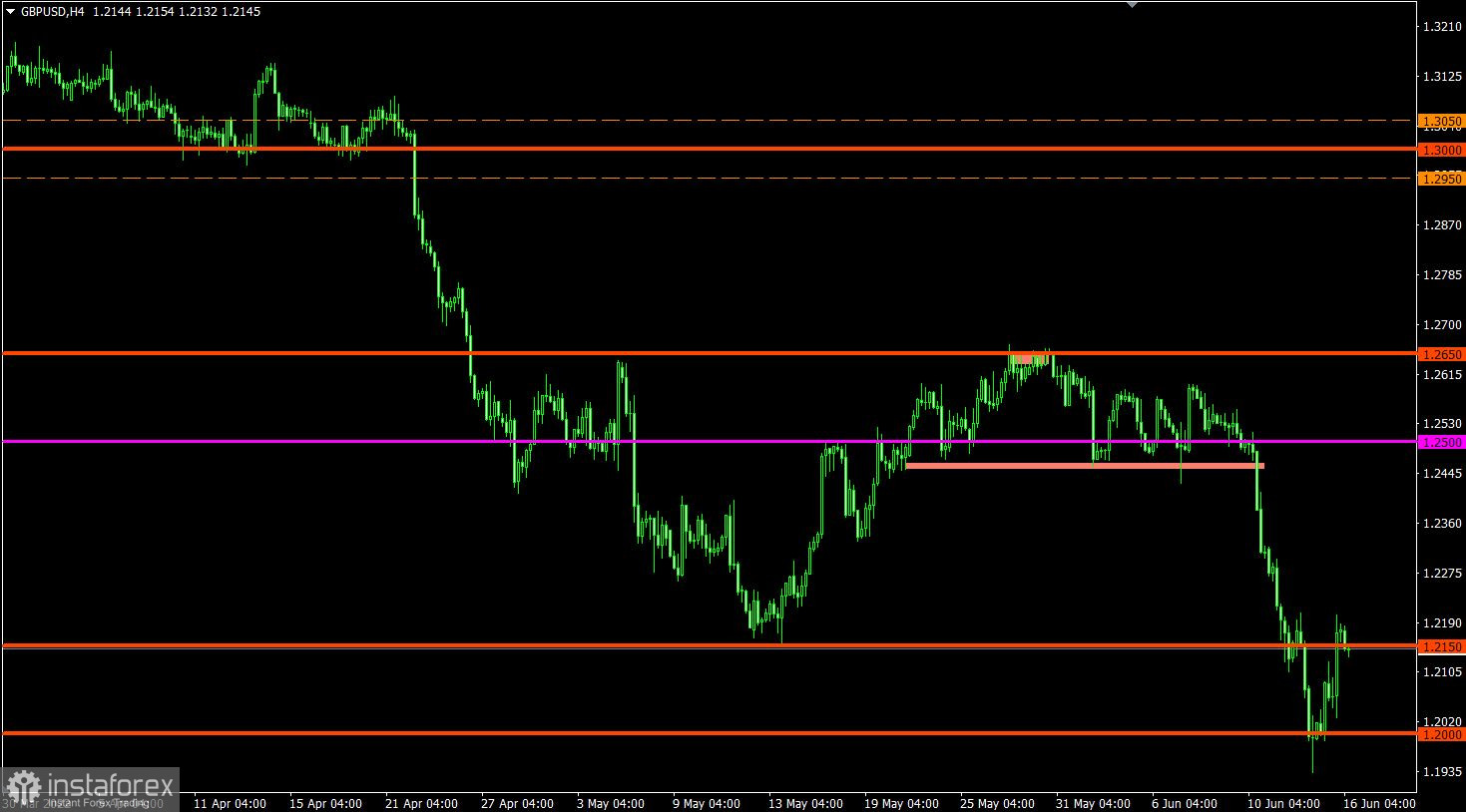The width and height of the screenshot is (1466, 812).
Task: Click the 1.2360 value on price axis
Action: (x=1443, y=524)
